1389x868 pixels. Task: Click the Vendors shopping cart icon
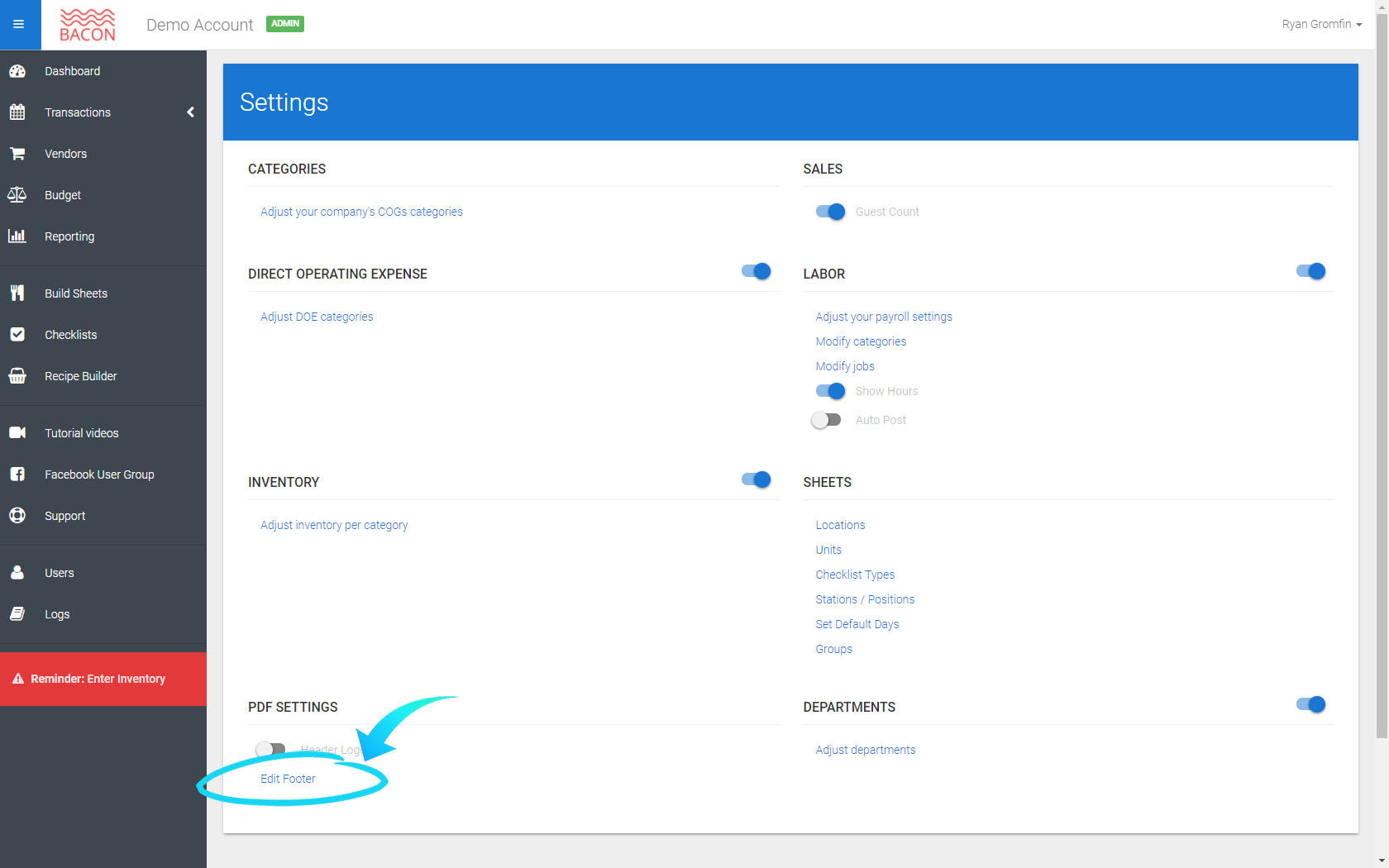[17, 154]
